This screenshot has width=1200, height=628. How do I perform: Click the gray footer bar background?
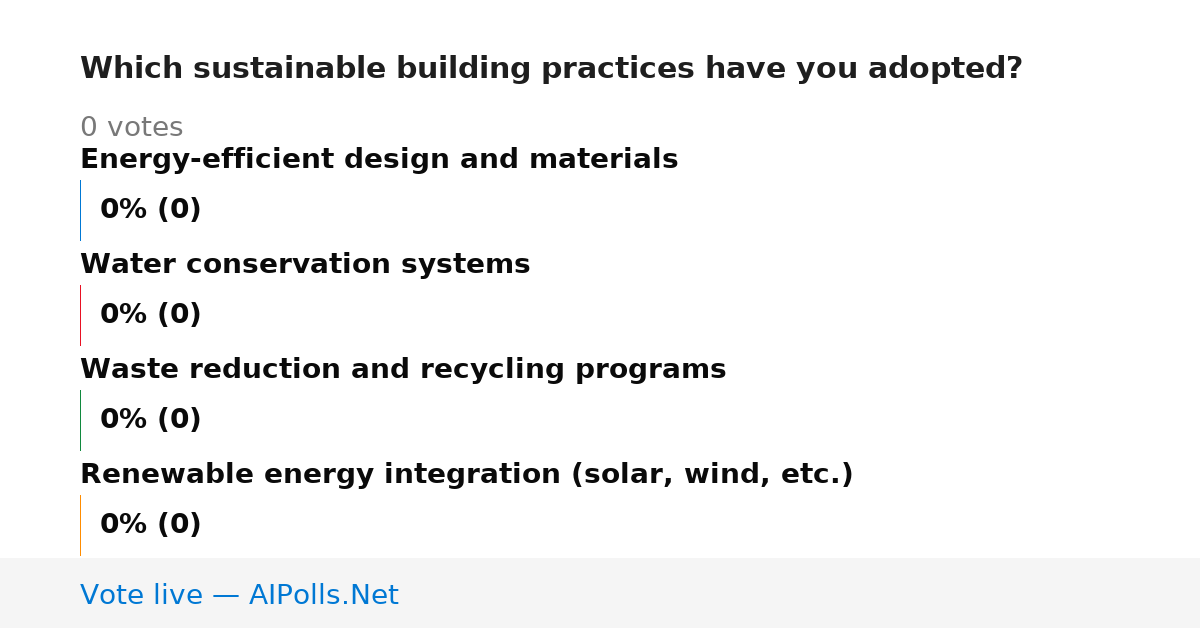coord(800,593)
